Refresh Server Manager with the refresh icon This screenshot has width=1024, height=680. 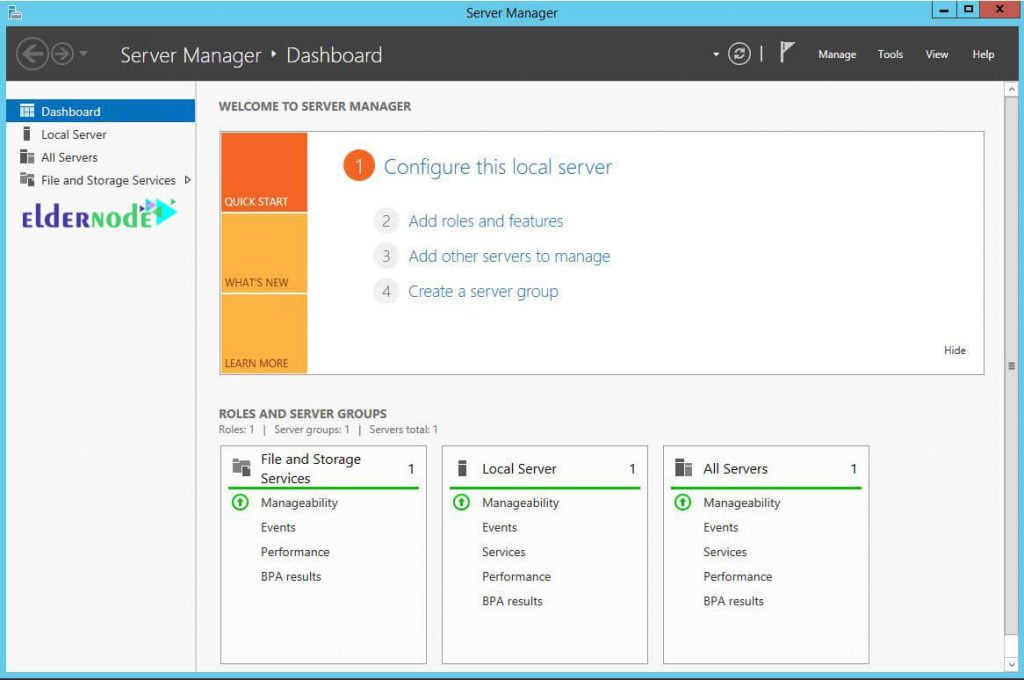(739, 53)
